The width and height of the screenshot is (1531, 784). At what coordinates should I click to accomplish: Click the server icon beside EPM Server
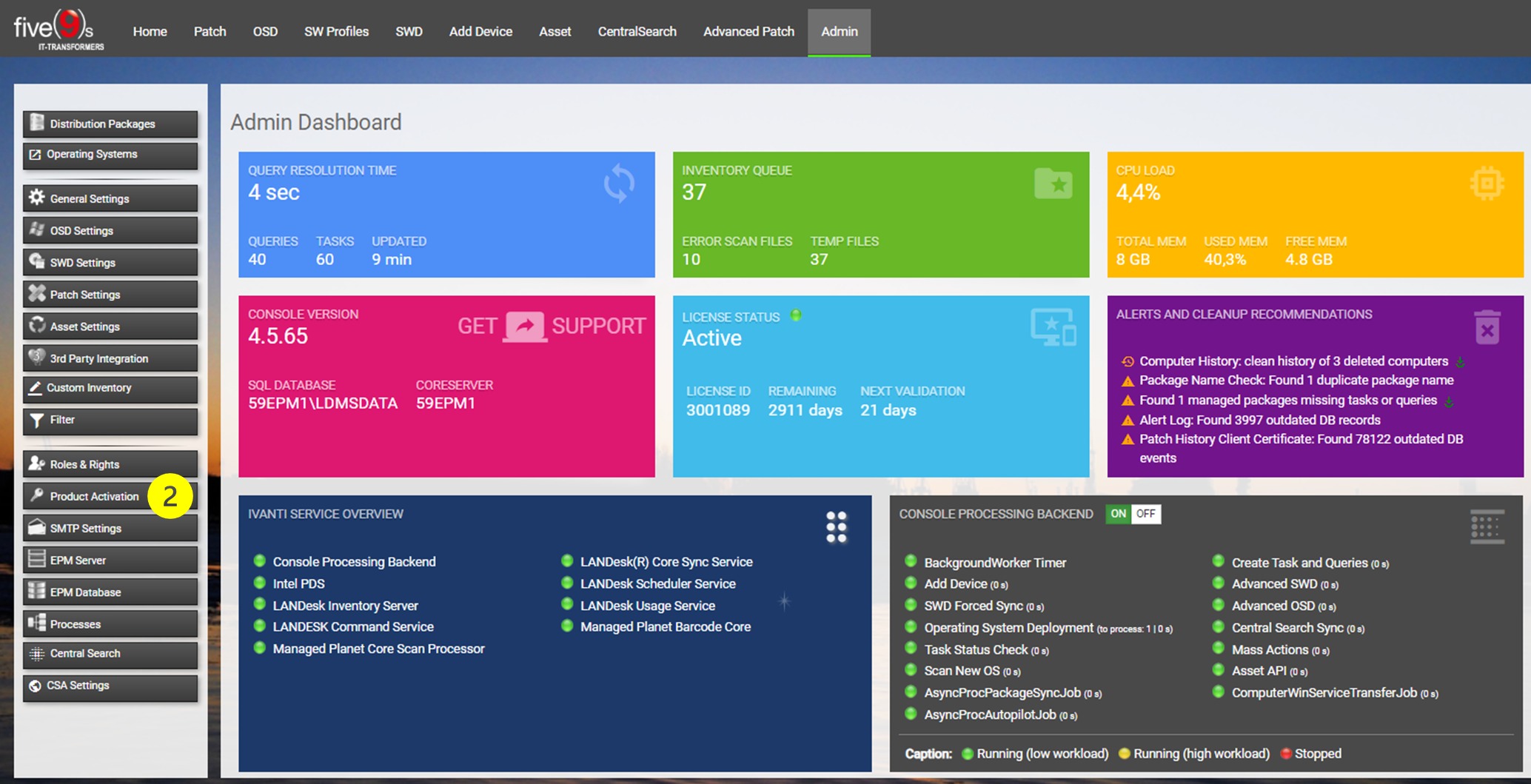[x=36, y=559]
